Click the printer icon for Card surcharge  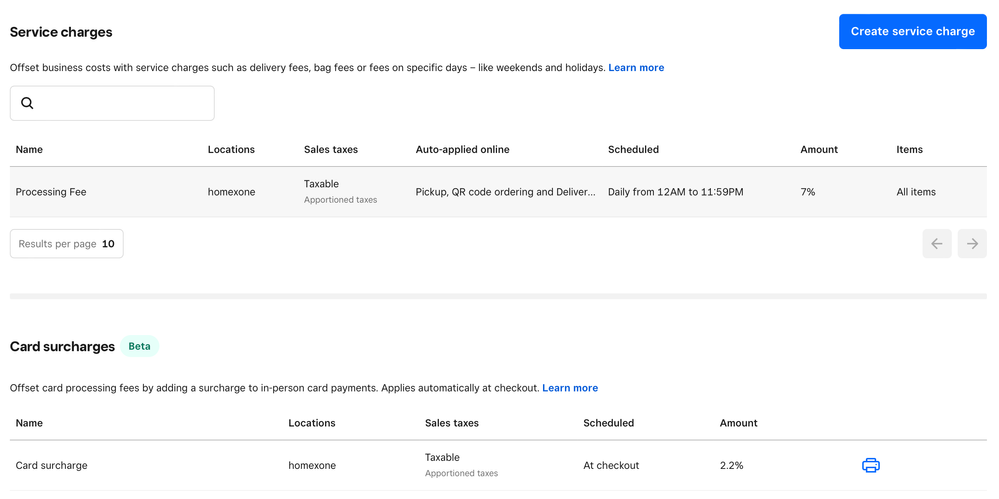point(871,466)
